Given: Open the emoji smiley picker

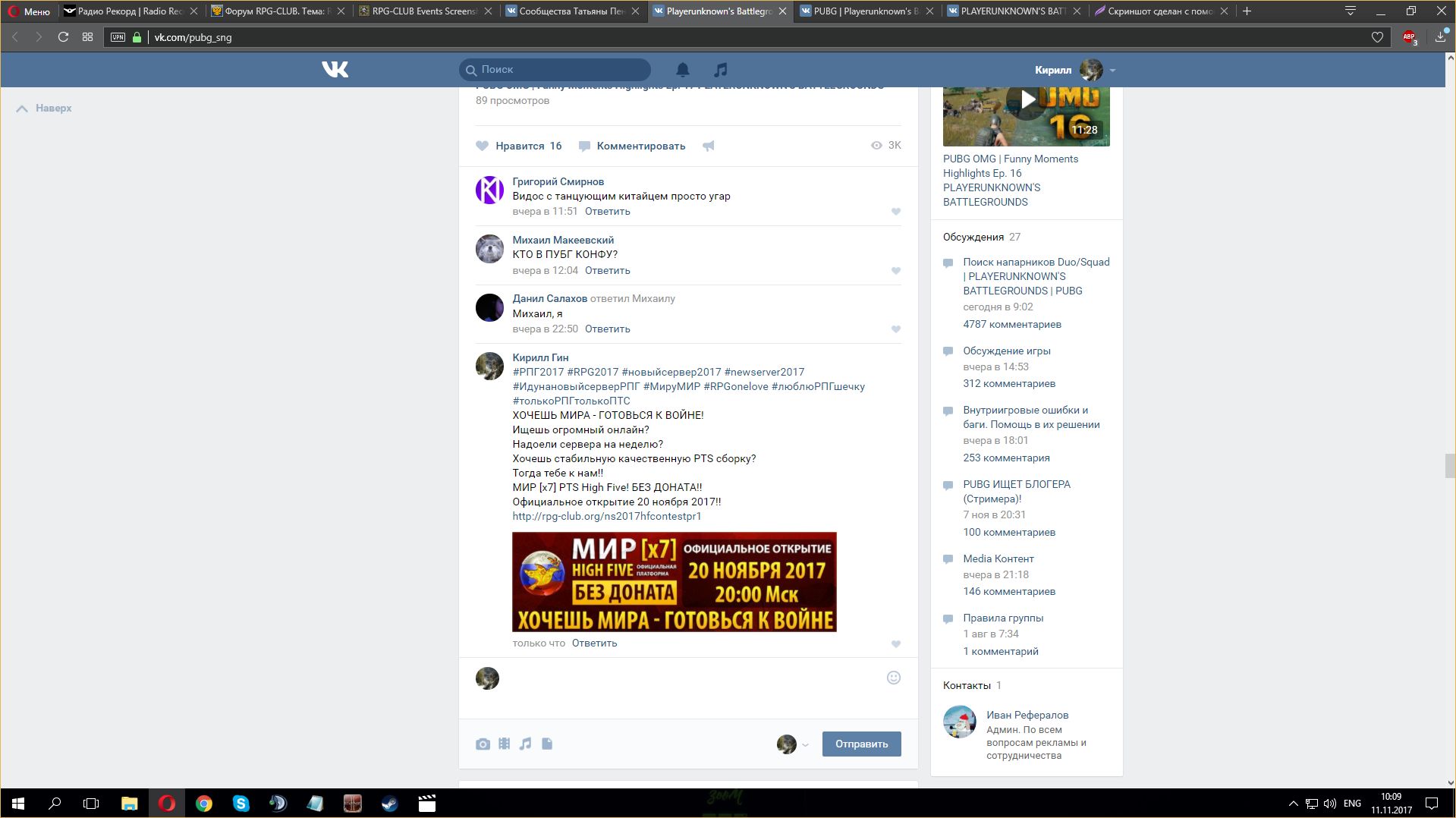Looking at the screenshot, I should click(x=894, y=678).
